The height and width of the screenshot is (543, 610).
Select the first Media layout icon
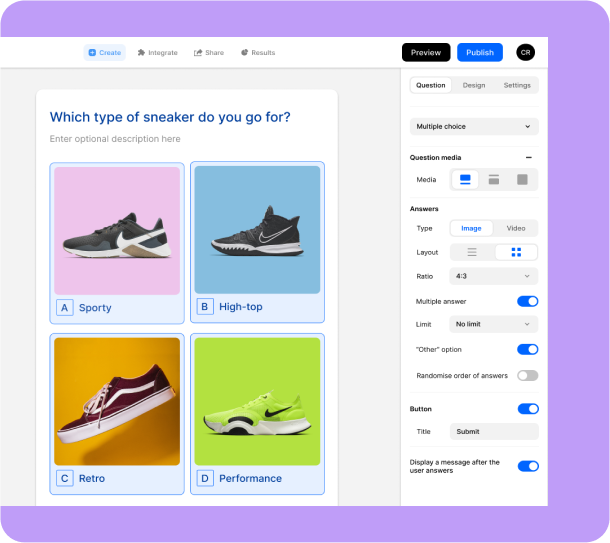tap(465, 180)
